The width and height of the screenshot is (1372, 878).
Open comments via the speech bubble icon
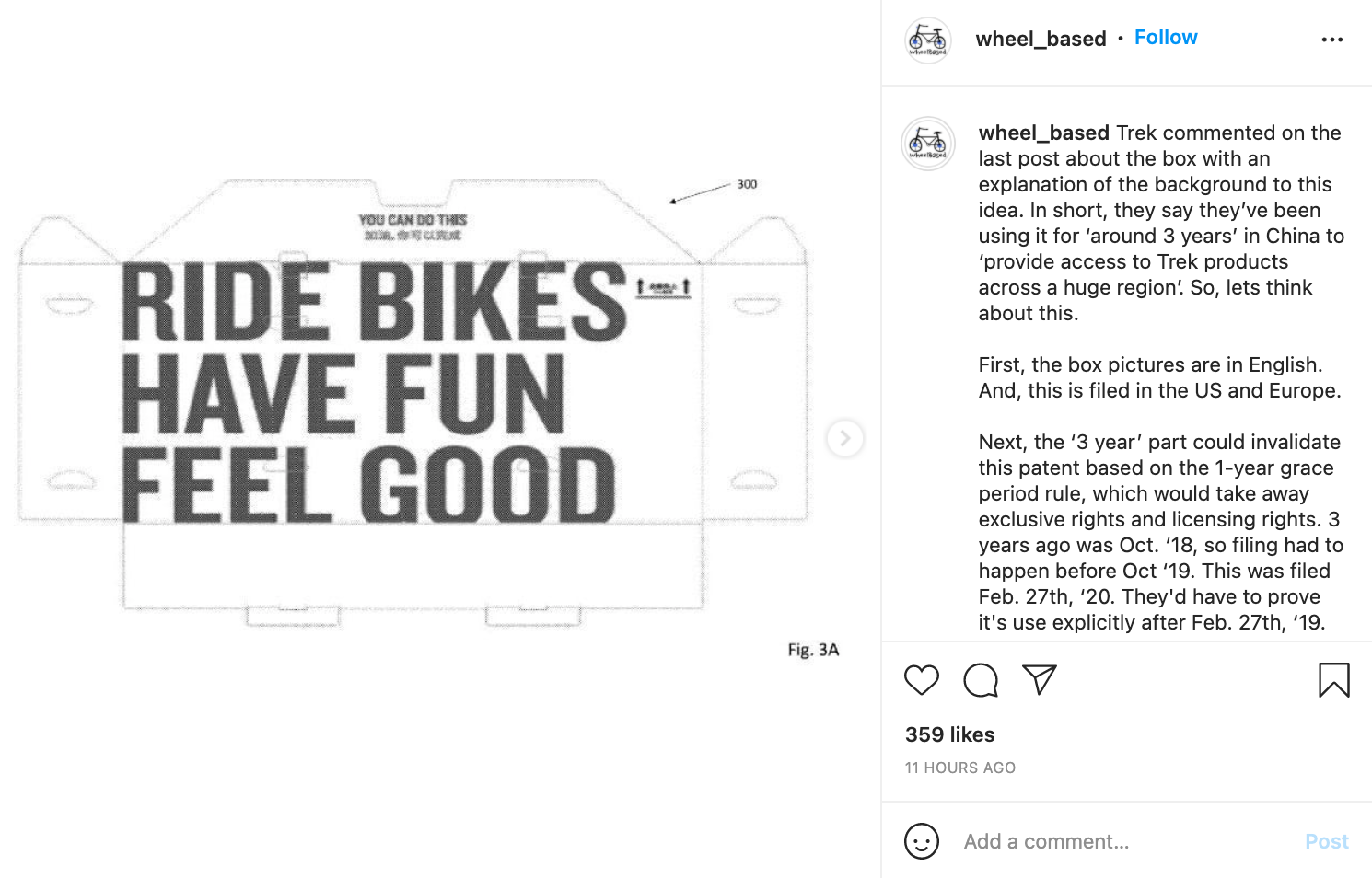click(981, 680)
